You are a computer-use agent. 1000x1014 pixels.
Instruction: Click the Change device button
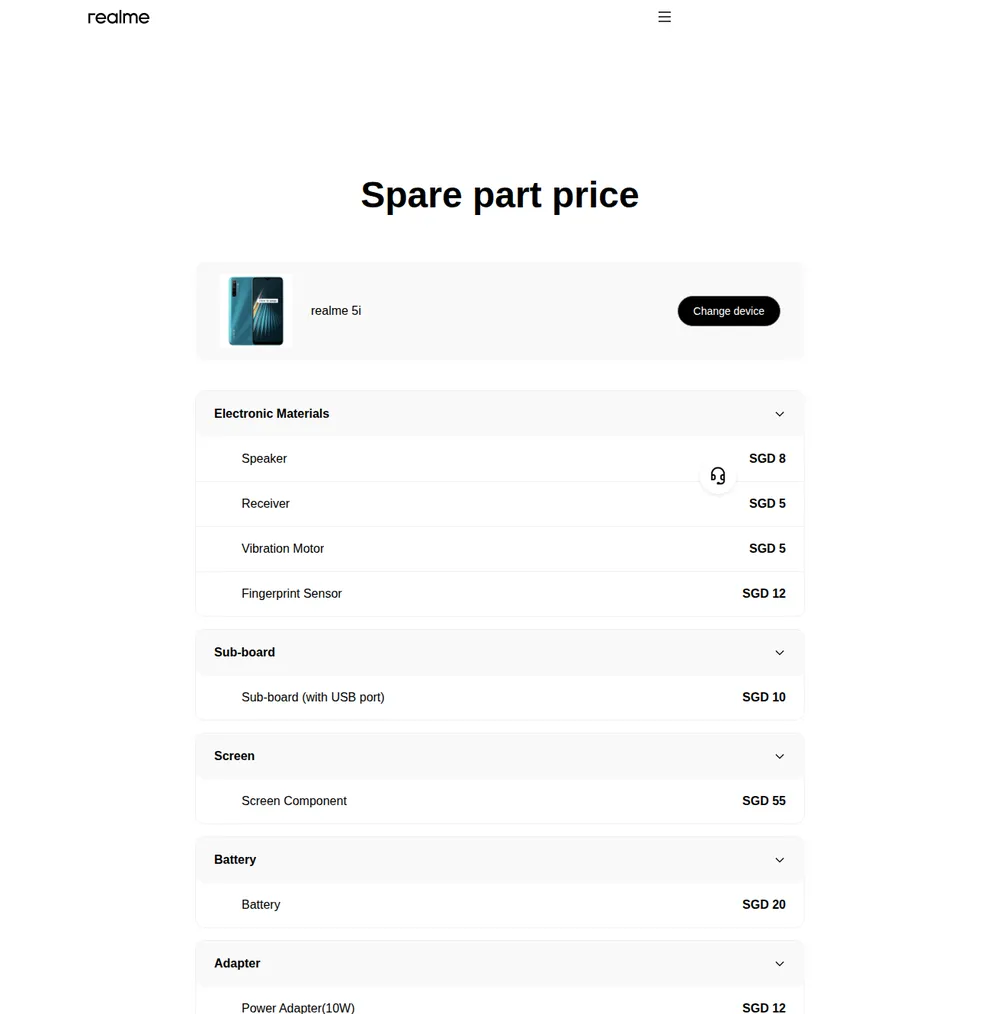pyautogui.click(x=728, y=311)
